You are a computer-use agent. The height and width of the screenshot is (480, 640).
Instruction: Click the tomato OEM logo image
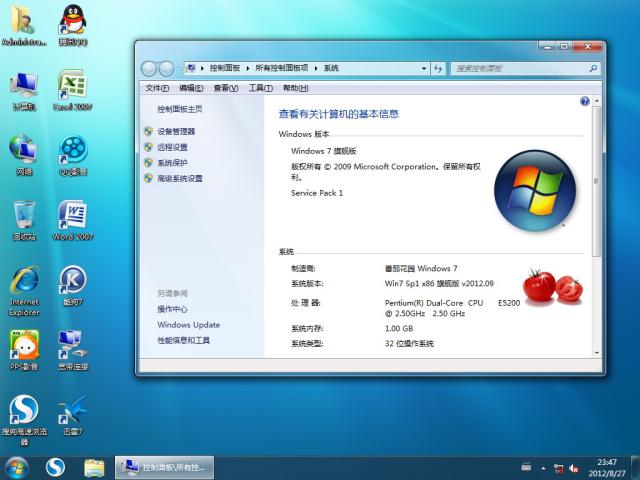[x=553, y=288]
